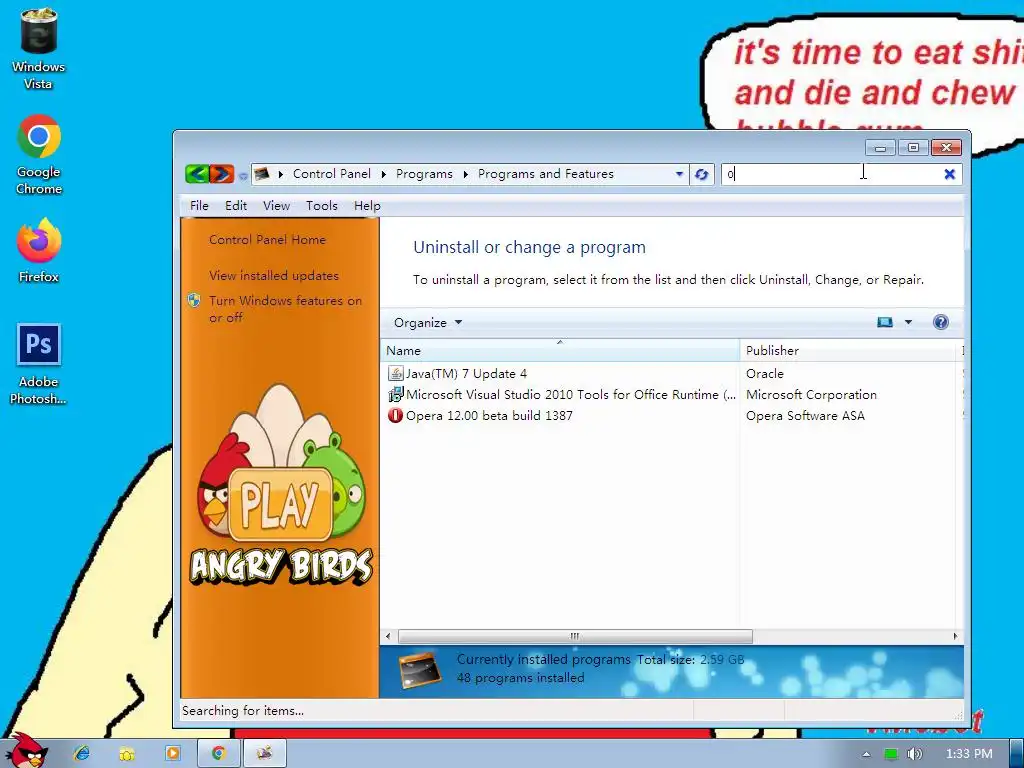Open Adobe Photoshop desktop shortcut

pyautogui.click(x=39, y=364)
